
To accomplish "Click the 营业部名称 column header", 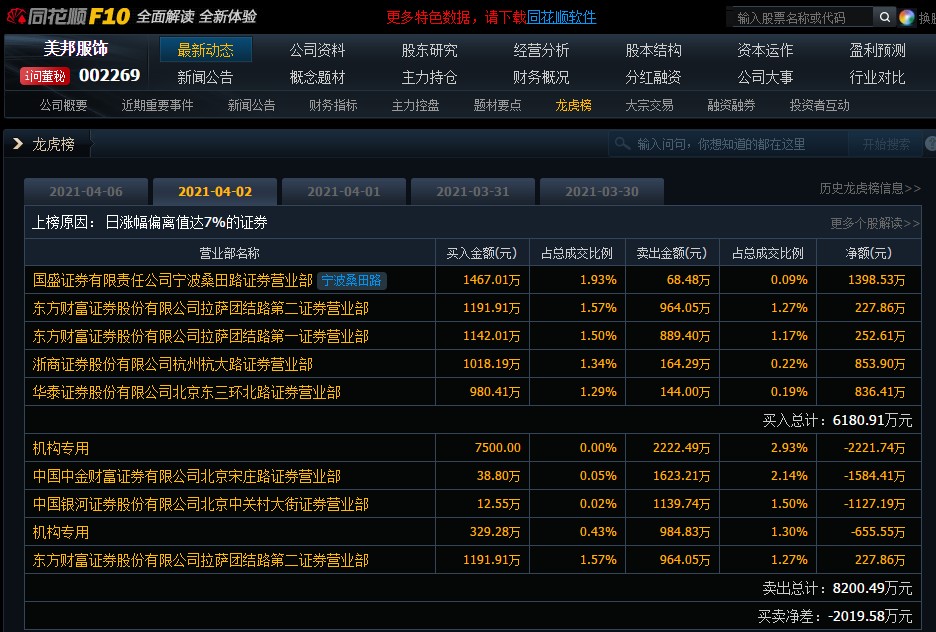I will [x=229, y=254].
